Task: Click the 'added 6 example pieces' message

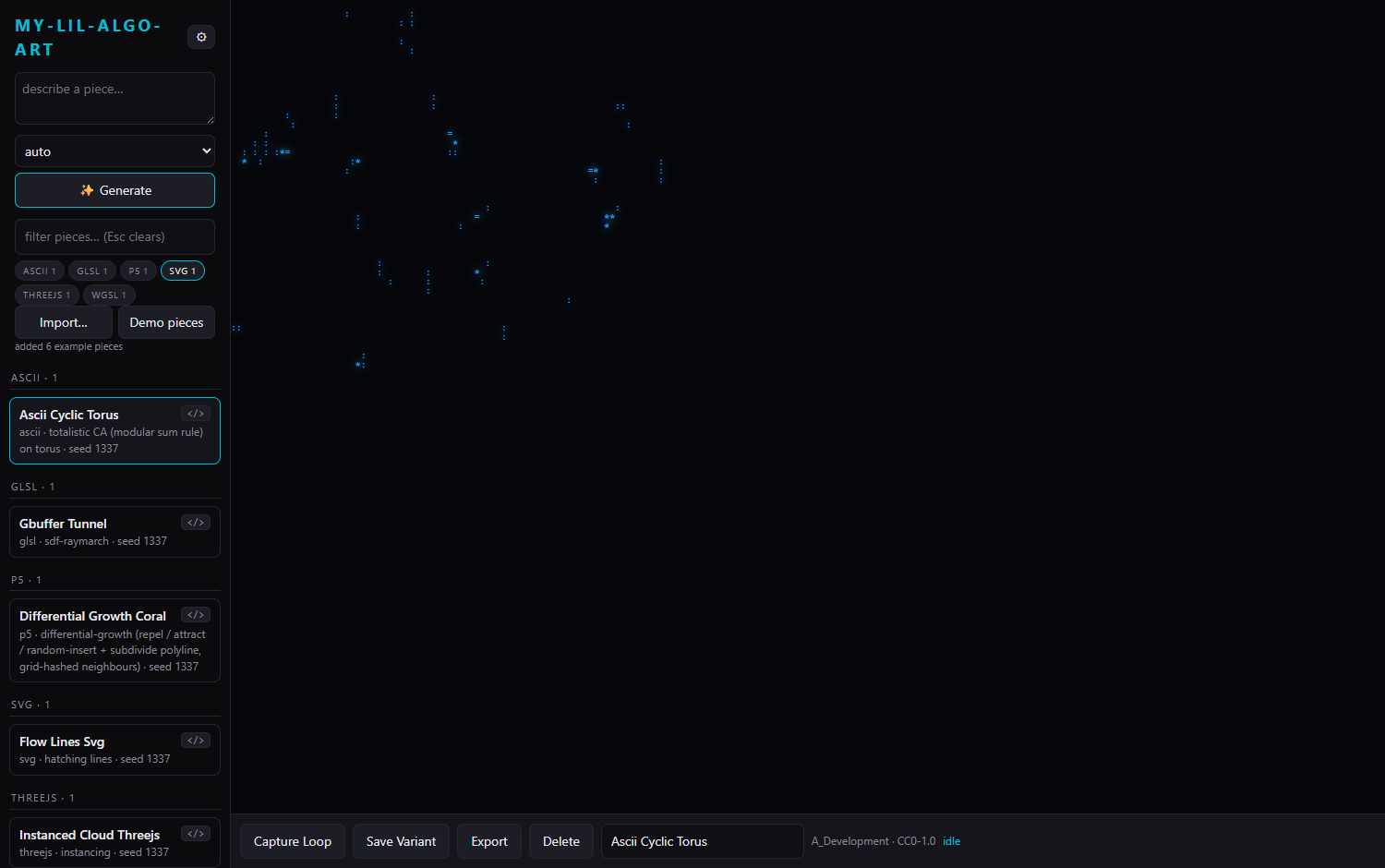Action: tap(68, 346)
